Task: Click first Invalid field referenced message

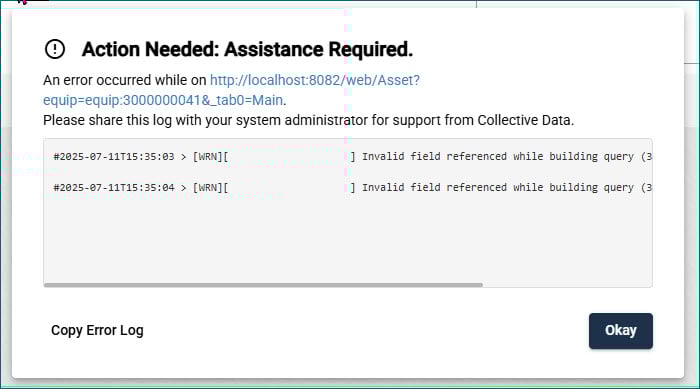Action: pos(507,156)
